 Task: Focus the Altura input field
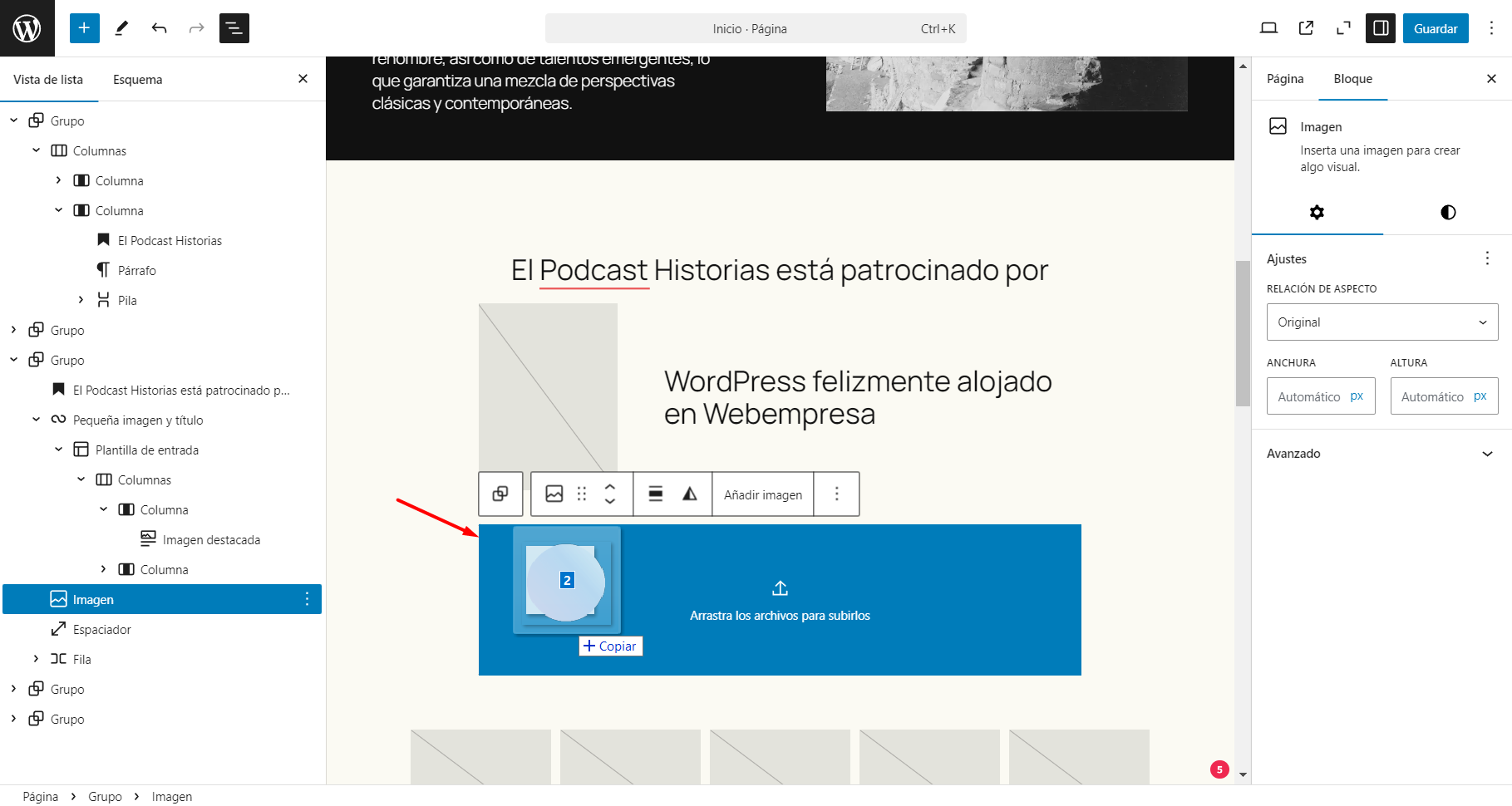point(1431,396)
